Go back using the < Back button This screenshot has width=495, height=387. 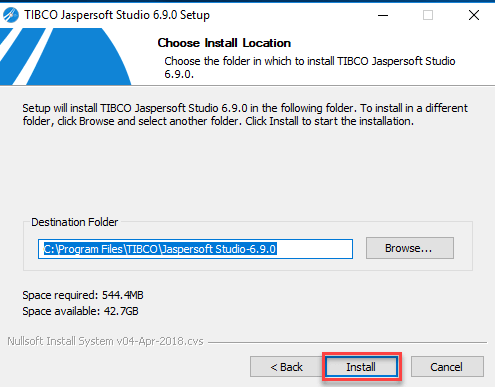pyautogui.click(x=286, y=367)
